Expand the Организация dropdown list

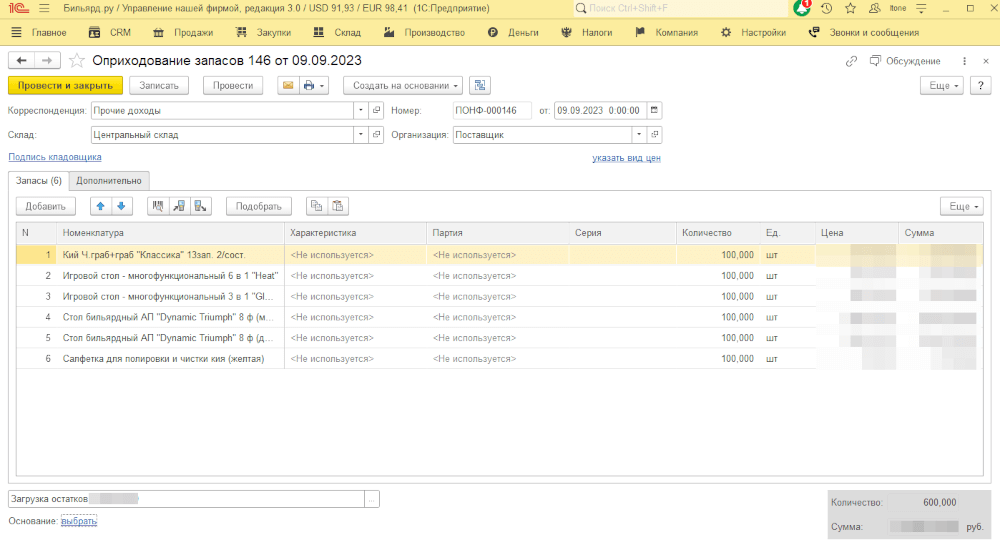[637, 134]
